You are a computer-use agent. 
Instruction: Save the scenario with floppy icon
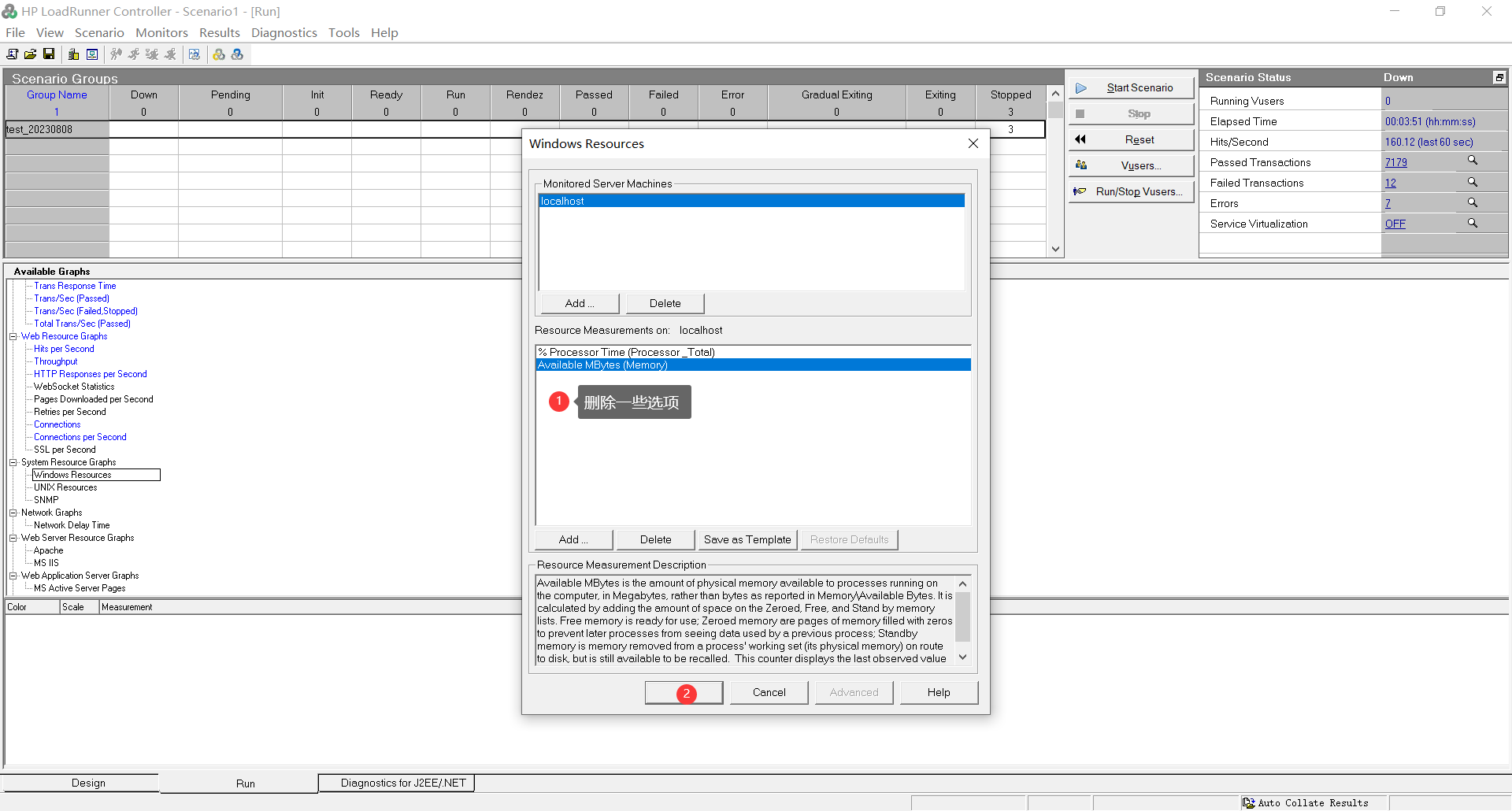49,54
